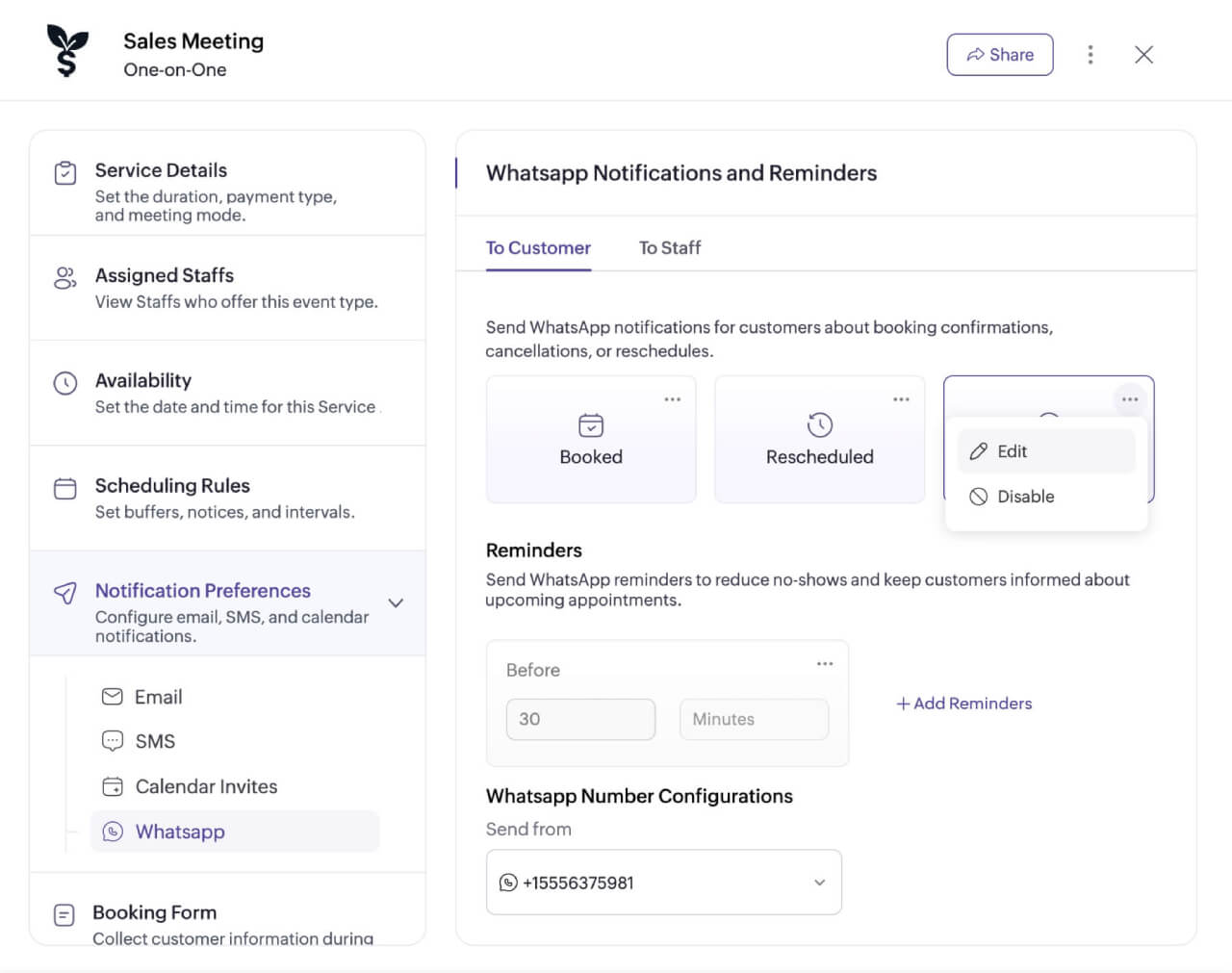1232x973 pixels.
Task: Click the reminder value field showing 30
Action: pyautogui.click(x=580, y=719)
